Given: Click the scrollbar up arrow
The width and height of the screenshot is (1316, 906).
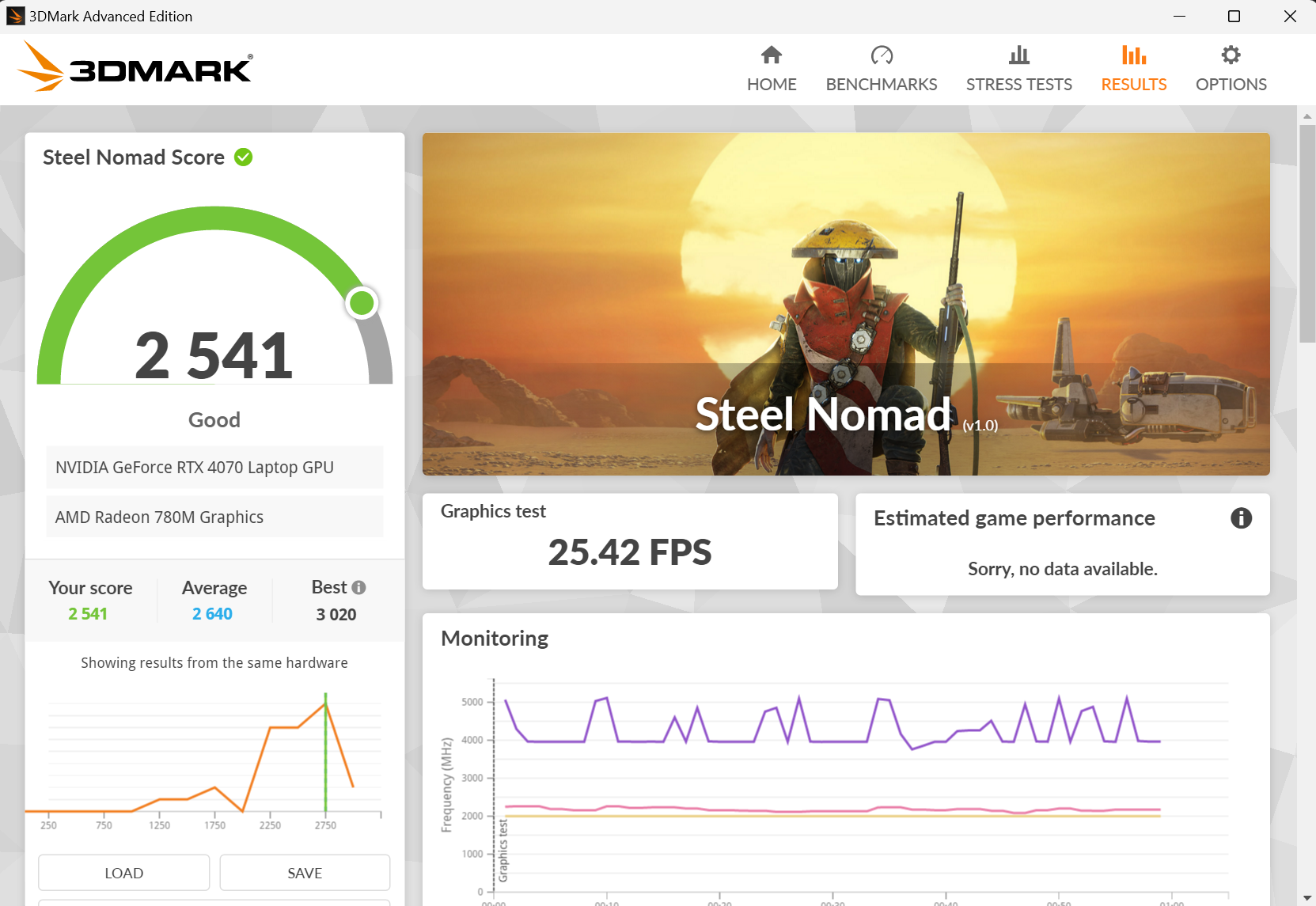Looking at the screenshot, I should click(x=1307, y=116).
